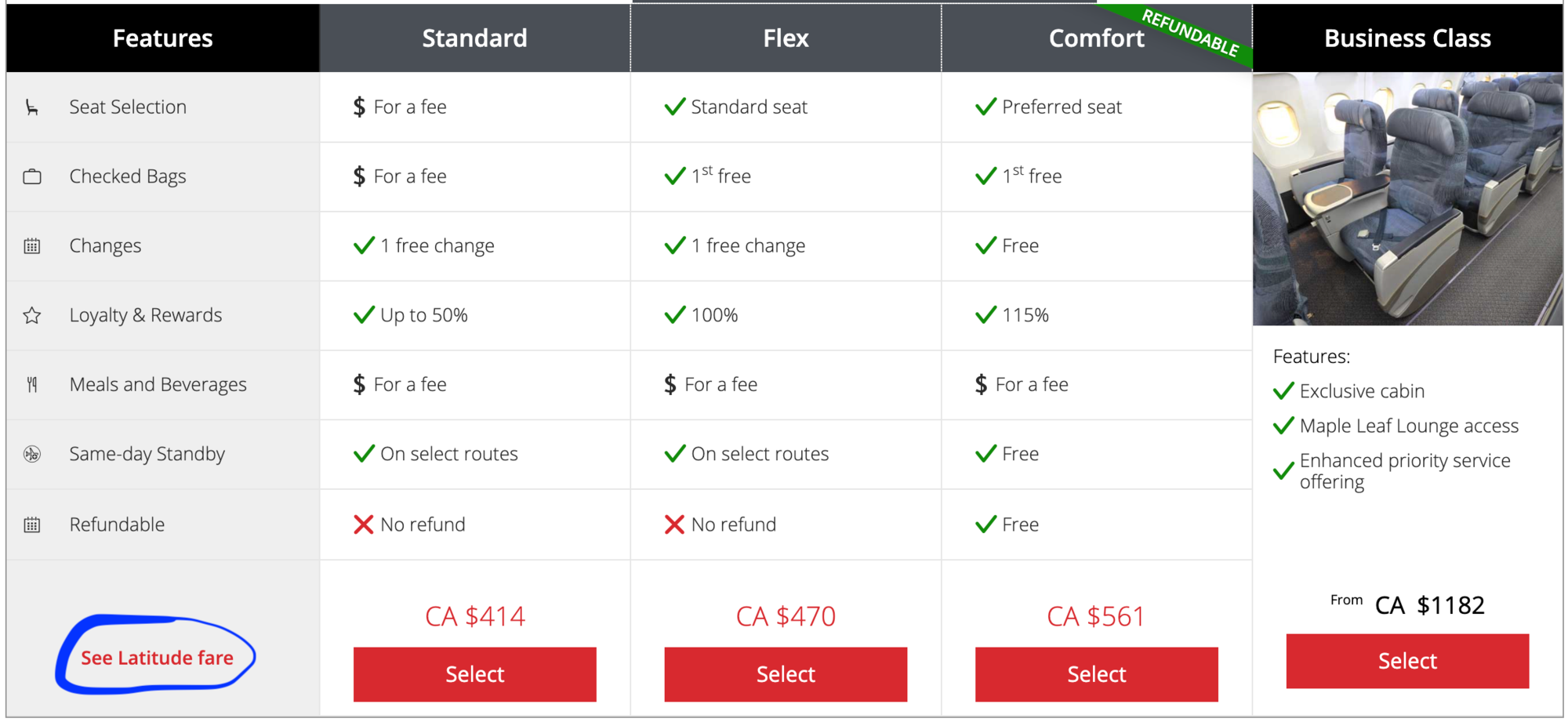Click the red X beside Standard No refund
1568x722 pixels.
pyautogui.click(x=363, y=524)
